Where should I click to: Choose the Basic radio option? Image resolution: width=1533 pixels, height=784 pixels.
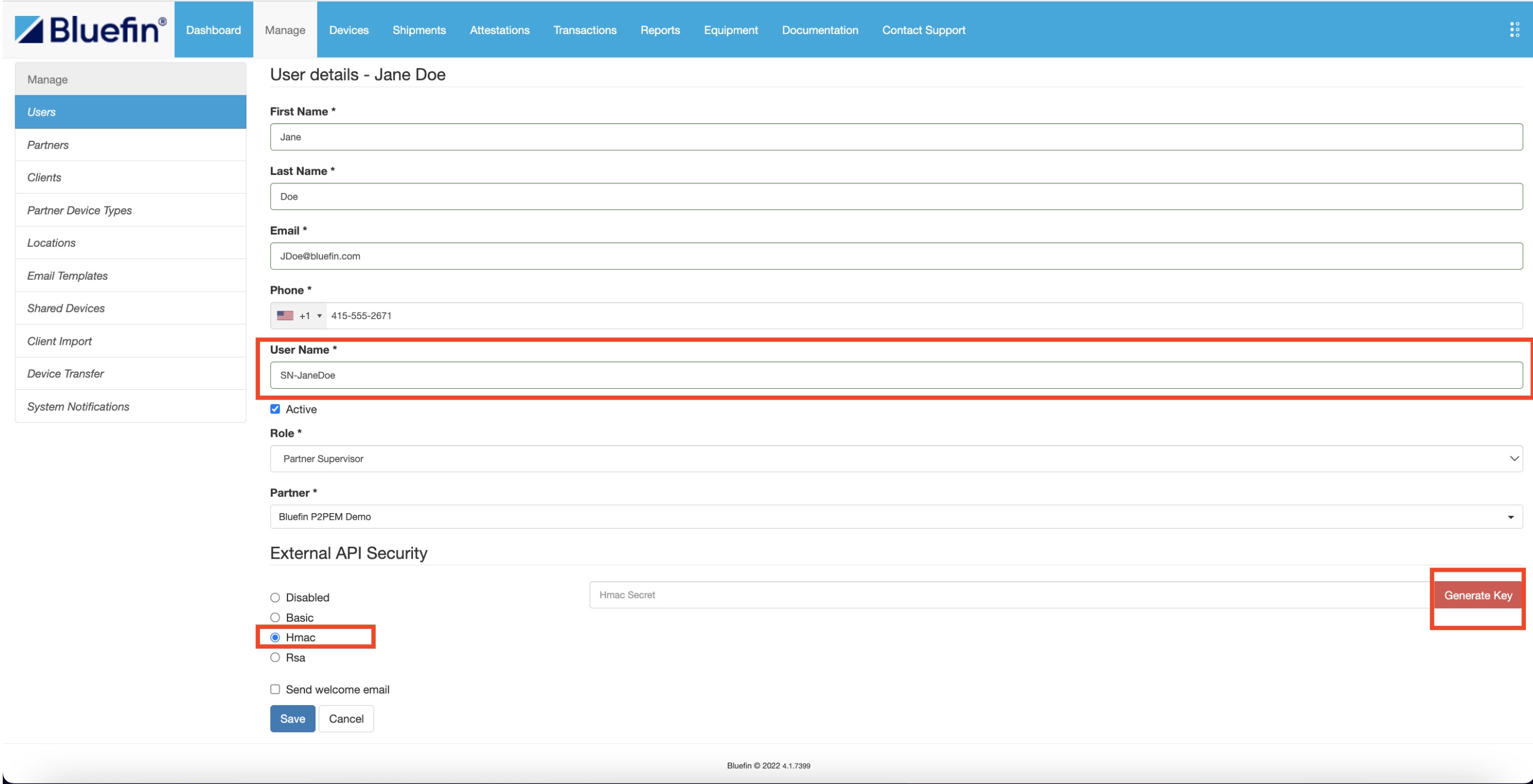tap(275, 618)
